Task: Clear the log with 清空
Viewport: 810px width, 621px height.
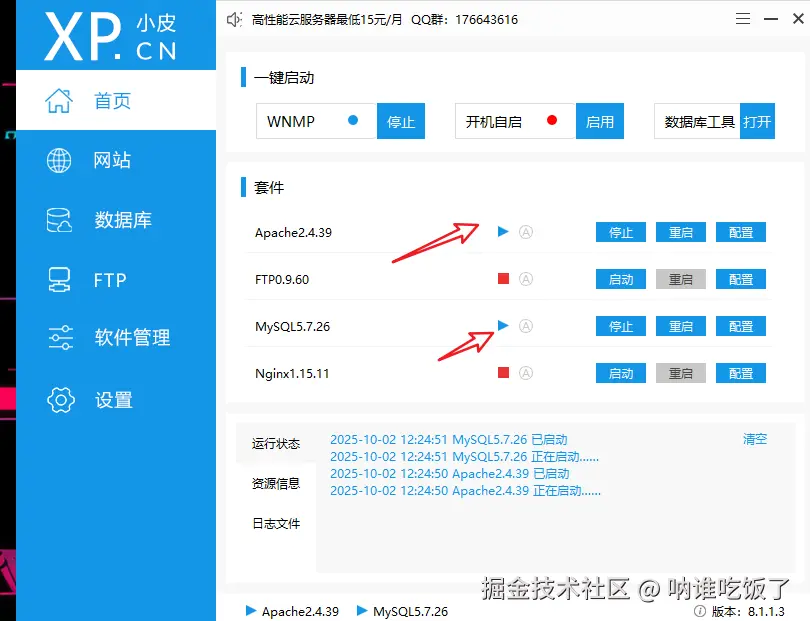Action: (755, 439)
